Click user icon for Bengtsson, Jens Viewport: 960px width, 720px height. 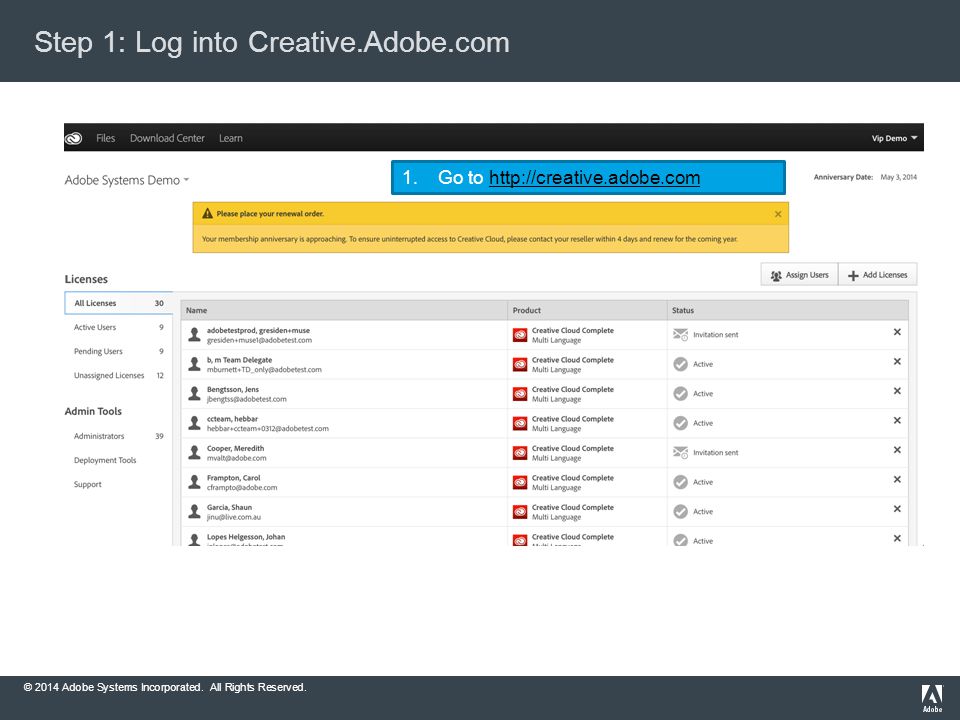coord(194,393)
